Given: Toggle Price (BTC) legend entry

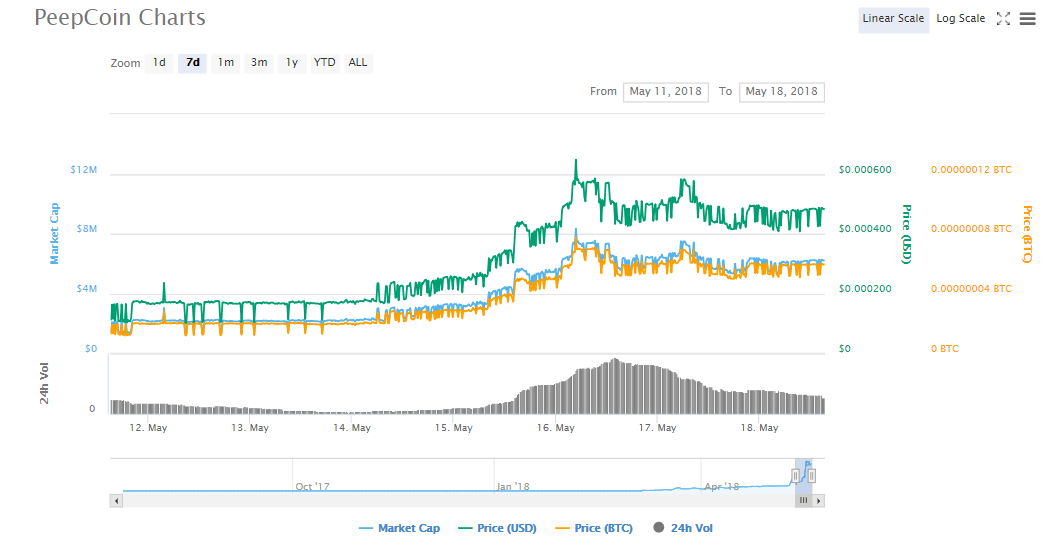Looking at the screenshot, I should click(x=592, y=528).
